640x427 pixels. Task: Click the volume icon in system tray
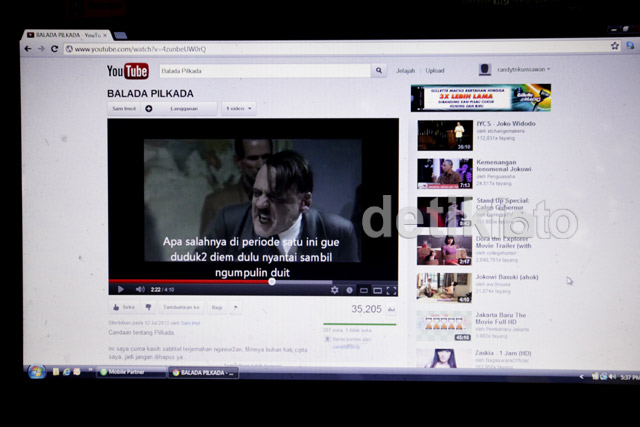(612, 376)
